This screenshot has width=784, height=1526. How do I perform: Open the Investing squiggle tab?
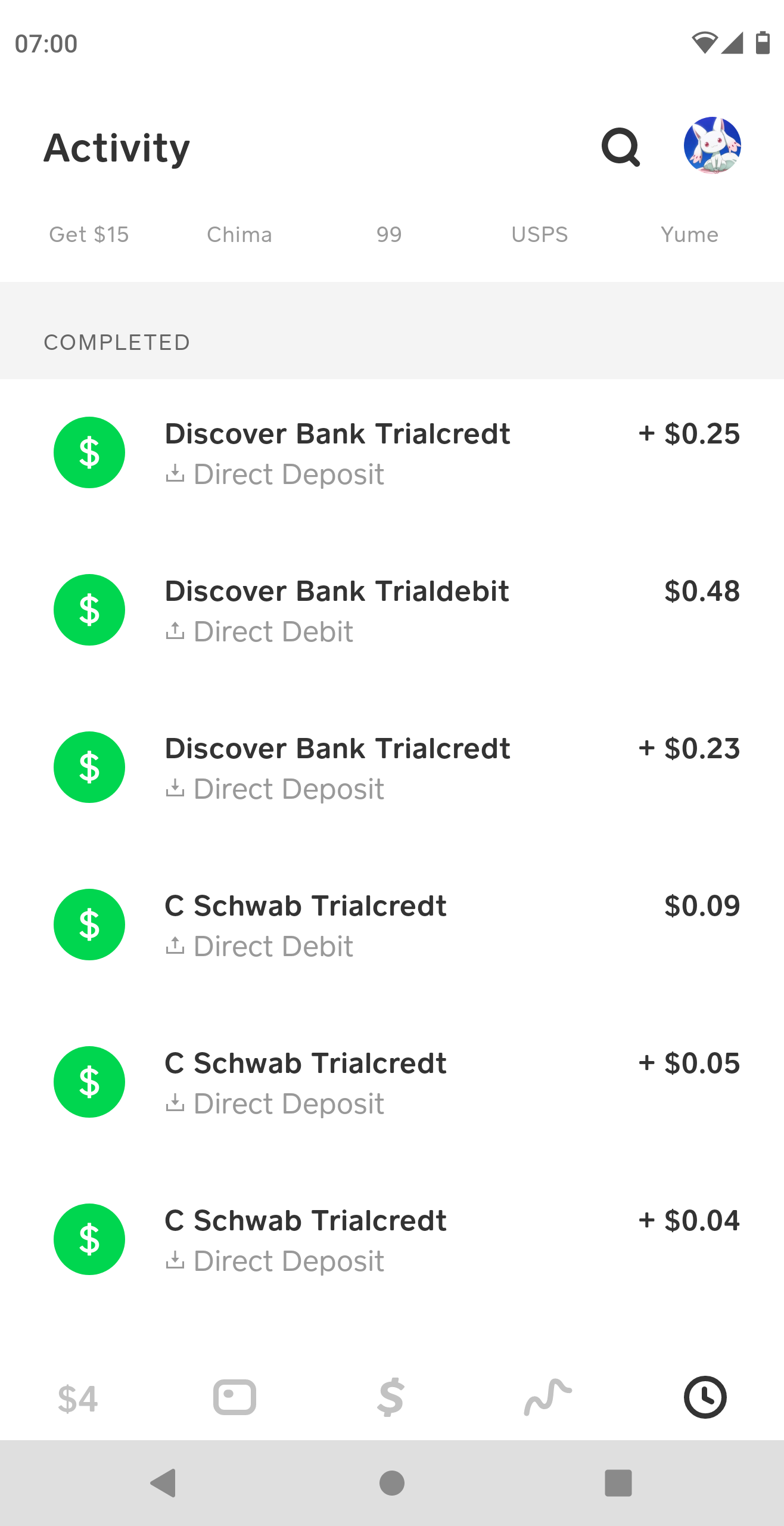pos(547,1397)
